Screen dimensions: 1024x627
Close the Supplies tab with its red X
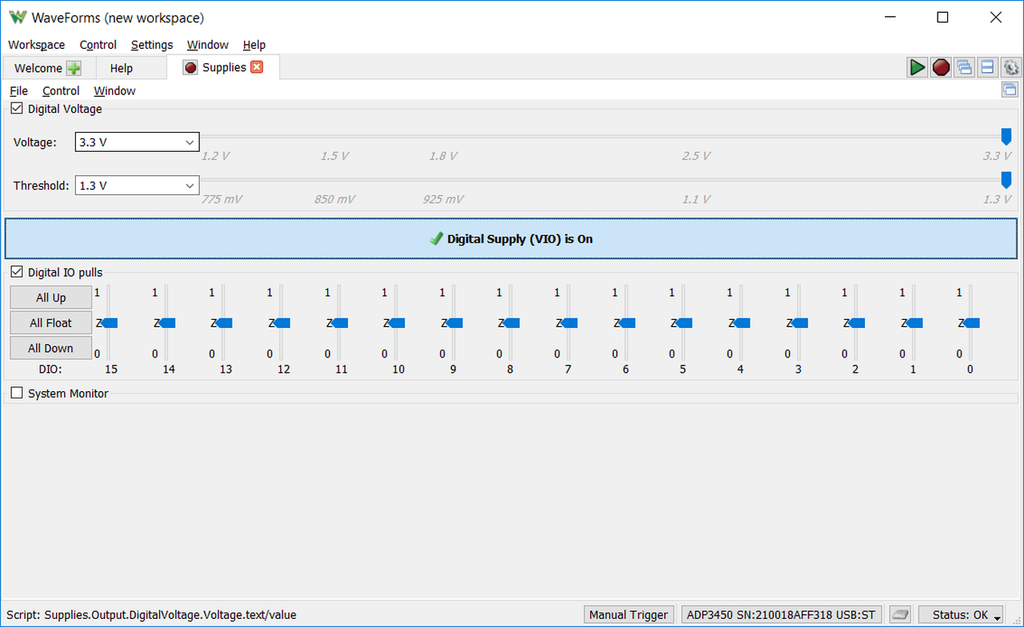point(257,67)
